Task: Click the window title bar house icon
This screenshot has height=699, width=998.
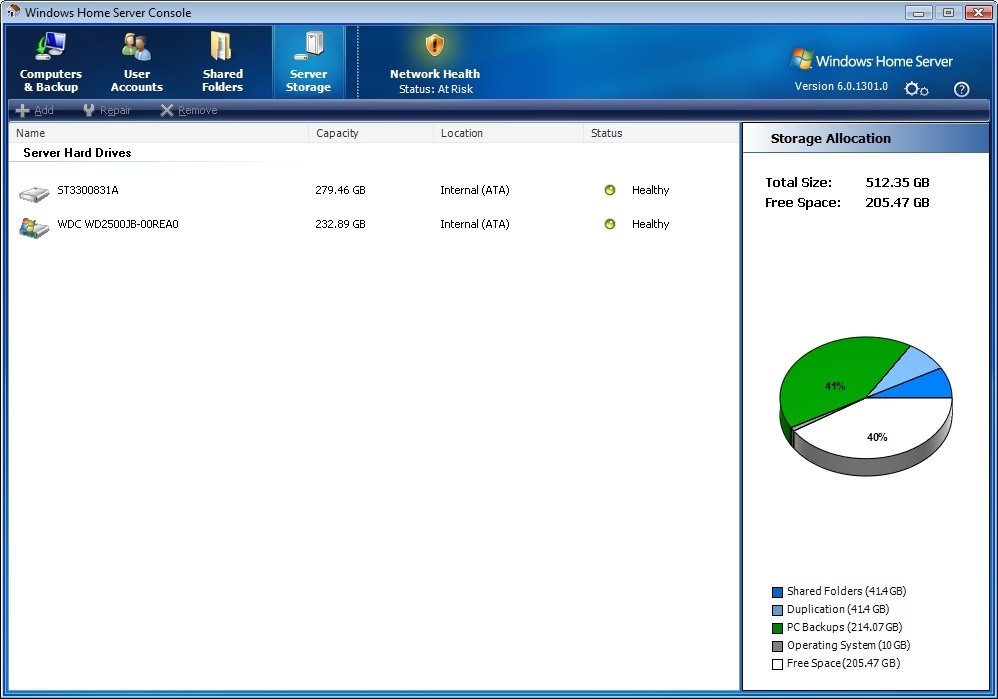Action: pyautogui.click(x=13, y=11)
